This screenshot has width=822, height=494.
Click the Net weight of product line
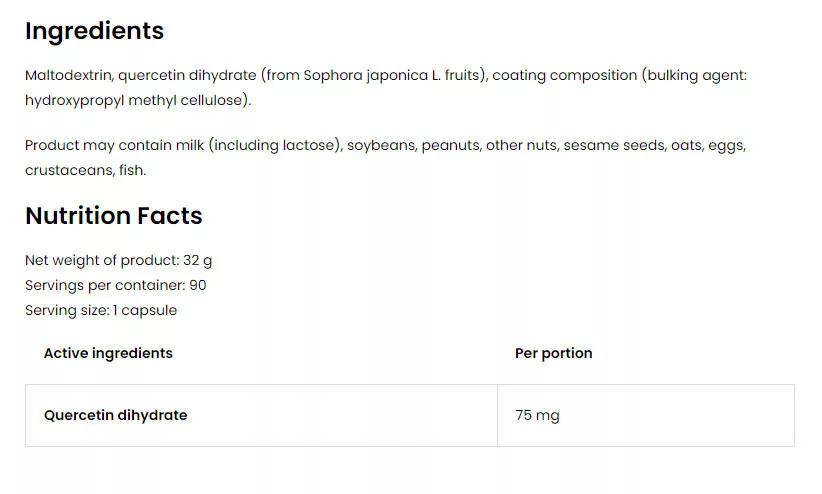118,260
